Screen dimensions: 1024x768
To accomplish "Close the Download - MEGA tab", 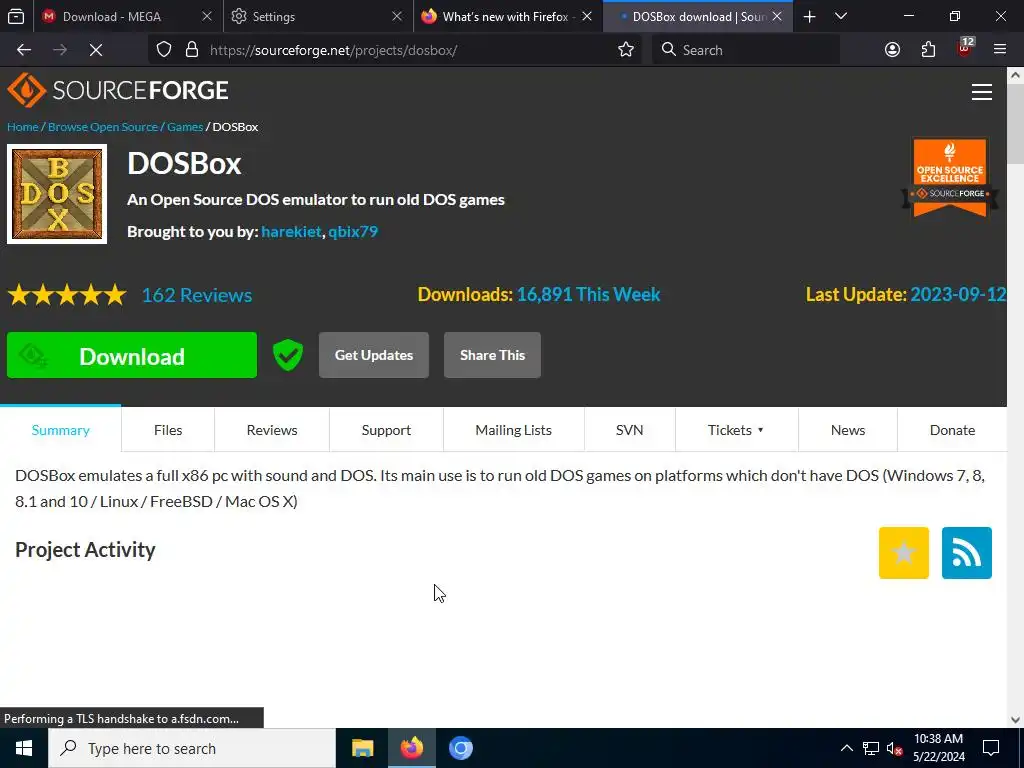I will [207, 16].
